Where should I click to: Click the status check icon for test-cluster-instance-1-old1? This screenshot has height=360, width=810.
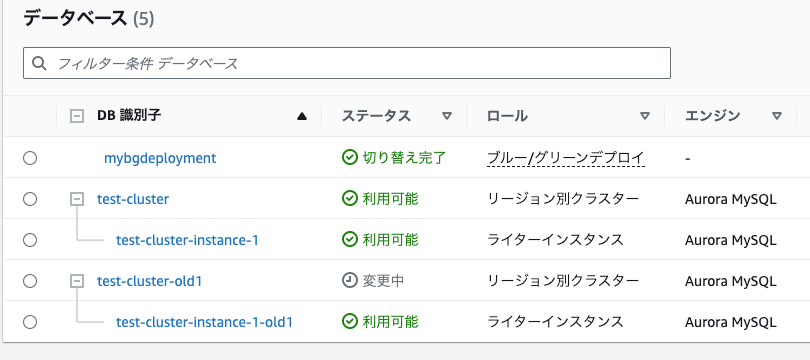pos(350,322)
